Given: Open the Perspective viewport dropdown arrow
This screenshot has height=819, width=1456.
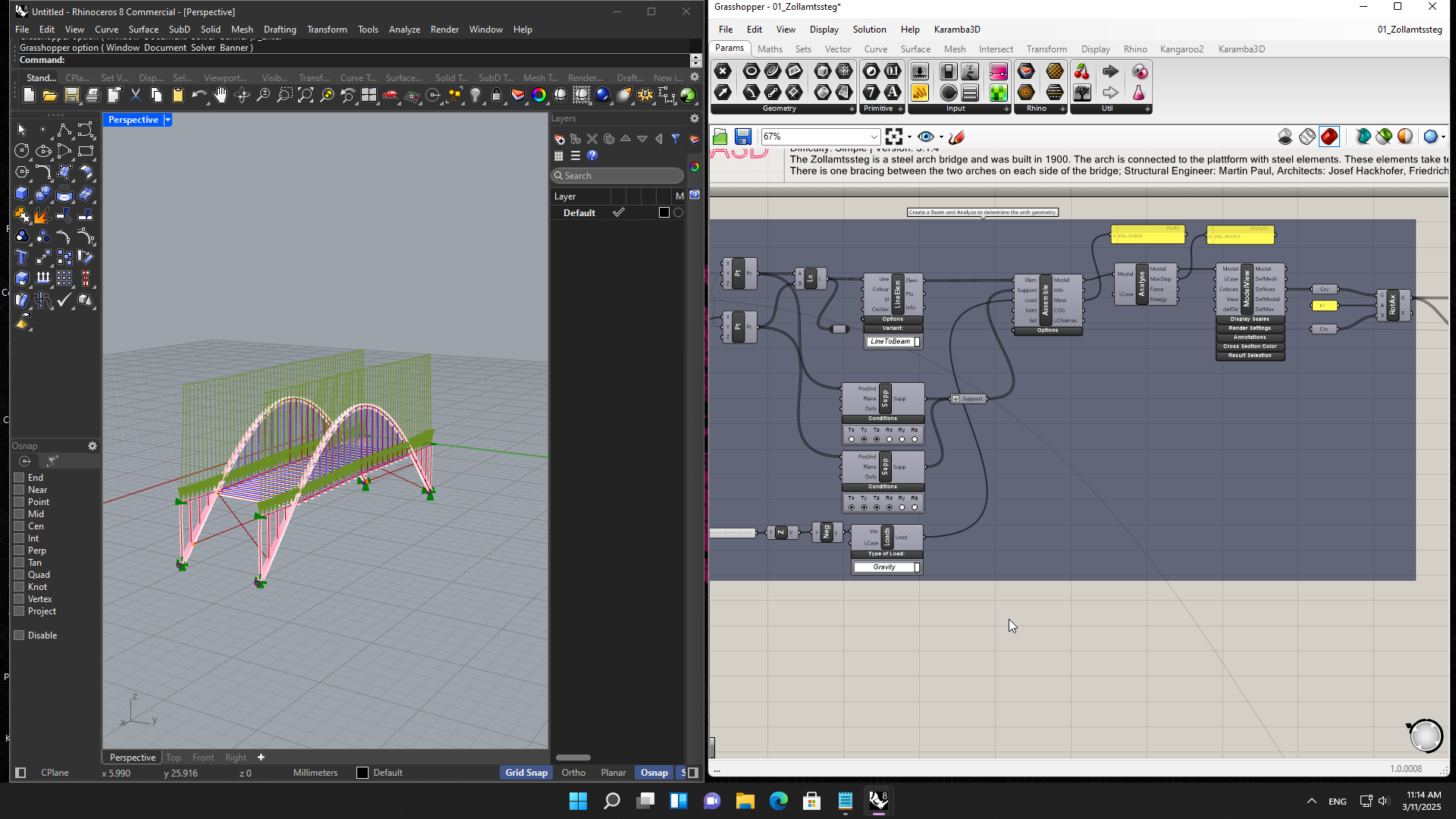Looking at the screenshot, I should tap(168, 120).
